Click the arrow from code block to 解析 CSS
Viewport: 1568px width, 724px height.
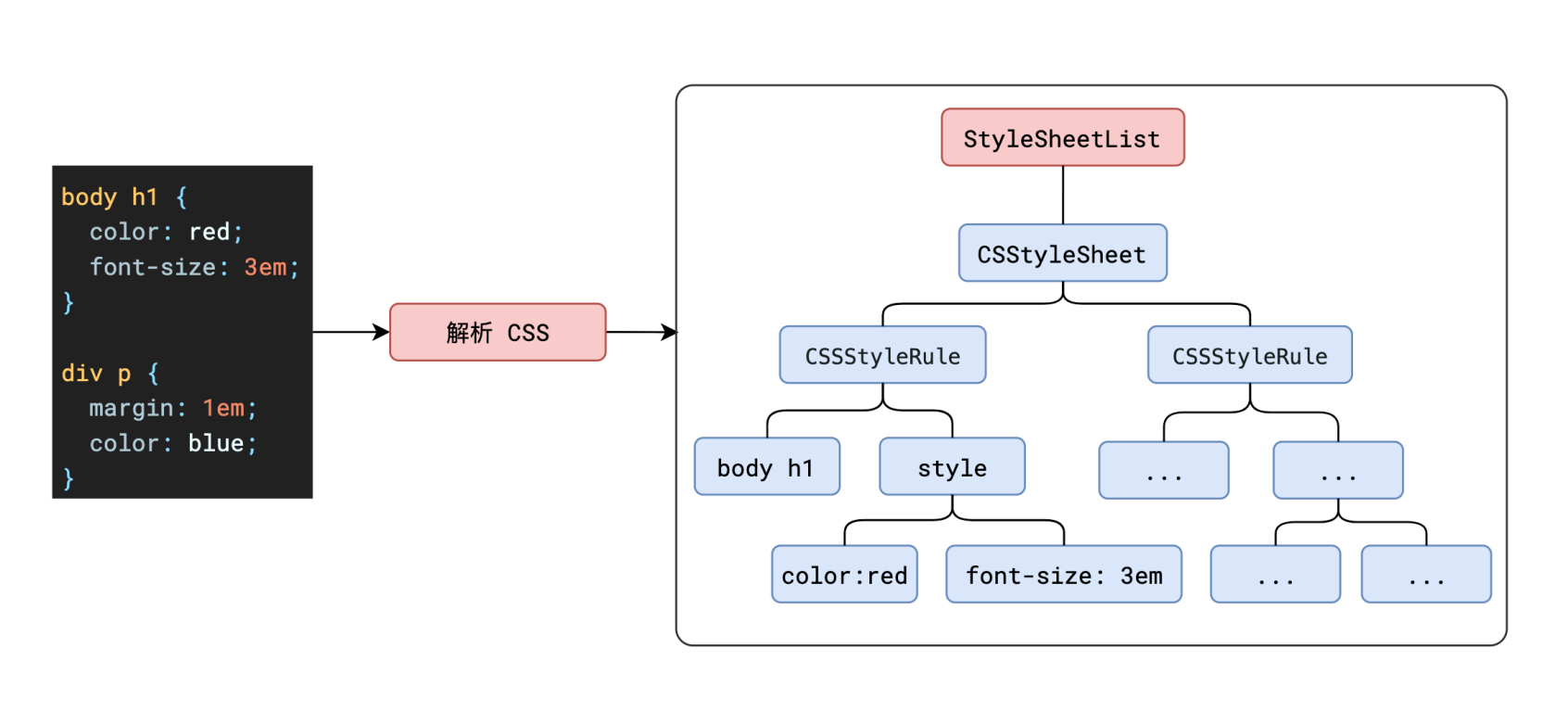pyautogui.click(x=350, y=332)
